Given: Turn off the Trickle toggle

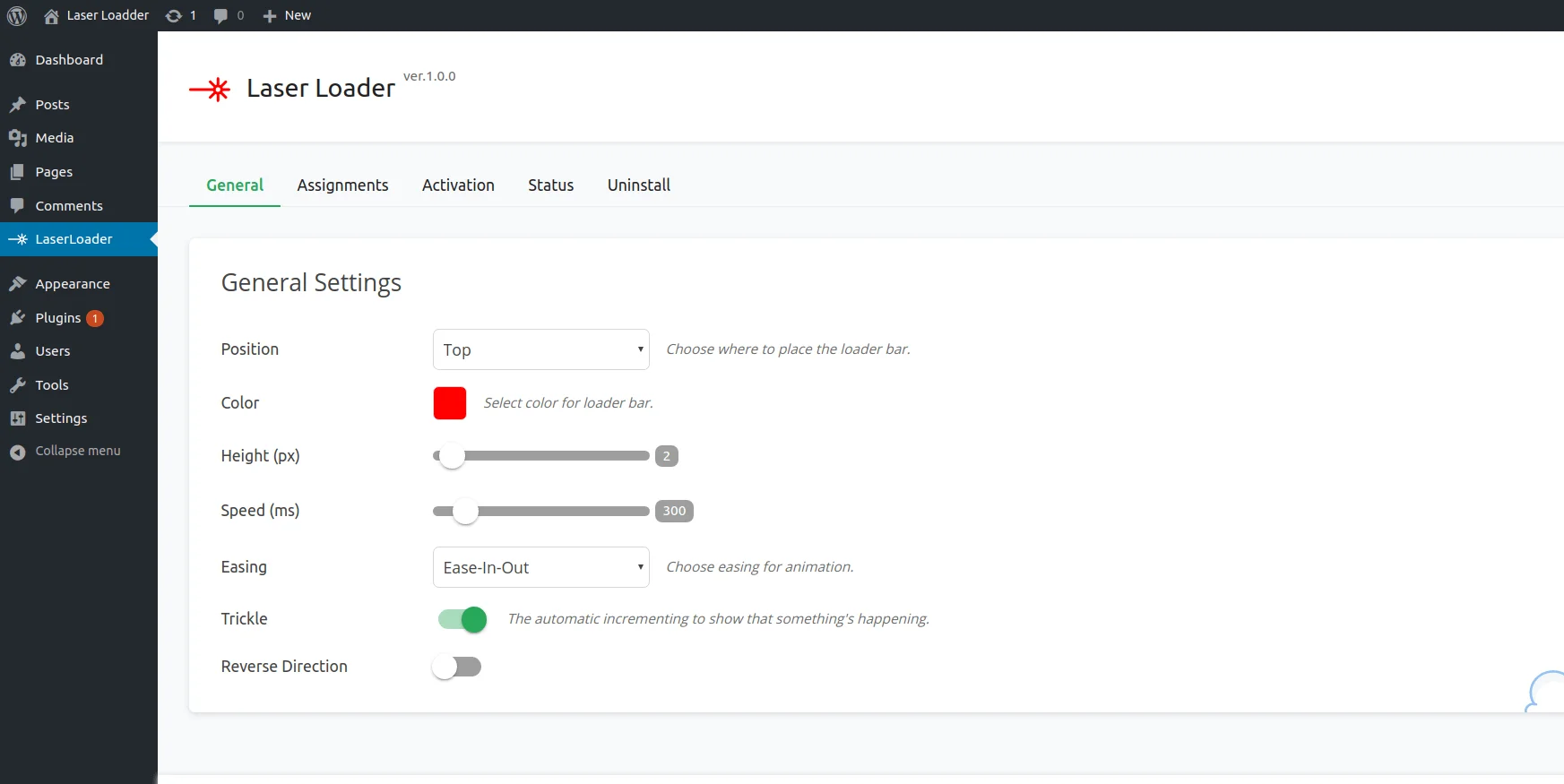Looking at the screenshot, I should pyautogui.click(x=462, y=619).
